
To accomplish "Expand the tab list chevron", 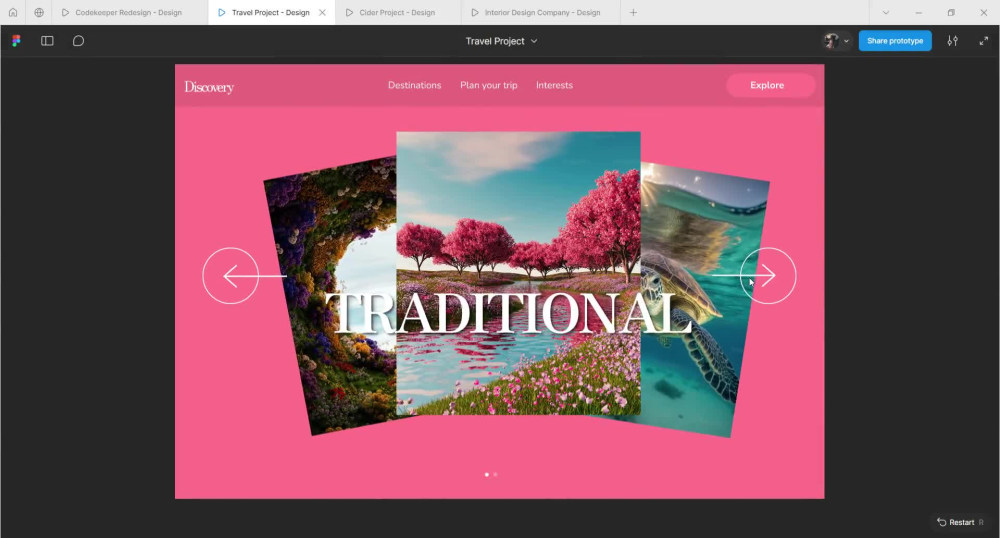I will click(x=886, y=12).
